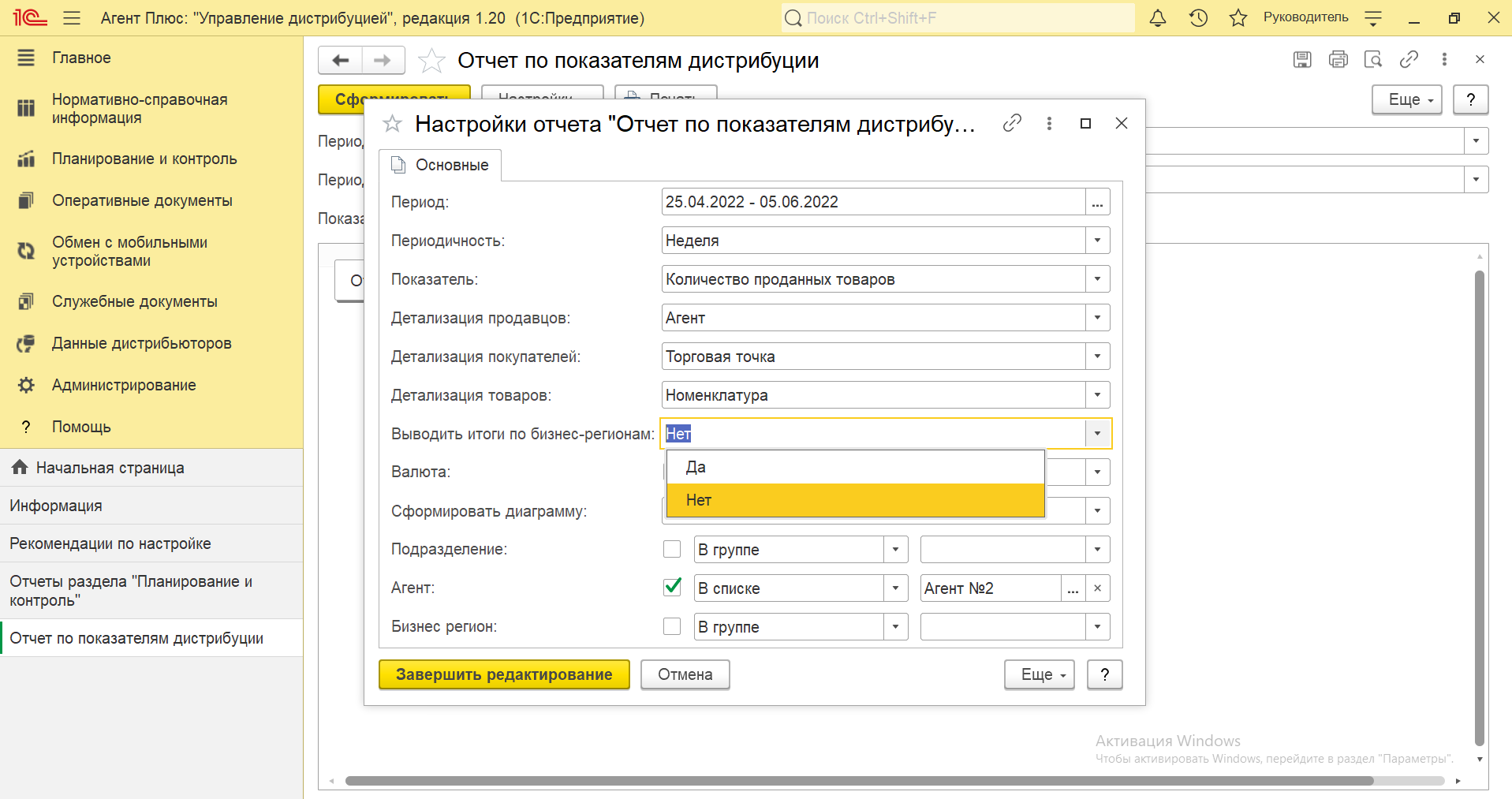Collapse Выводить итоги по бизнес-регионам dropdown arrow
This screenshot has width=1512, height=799.
coord(1097,434)
